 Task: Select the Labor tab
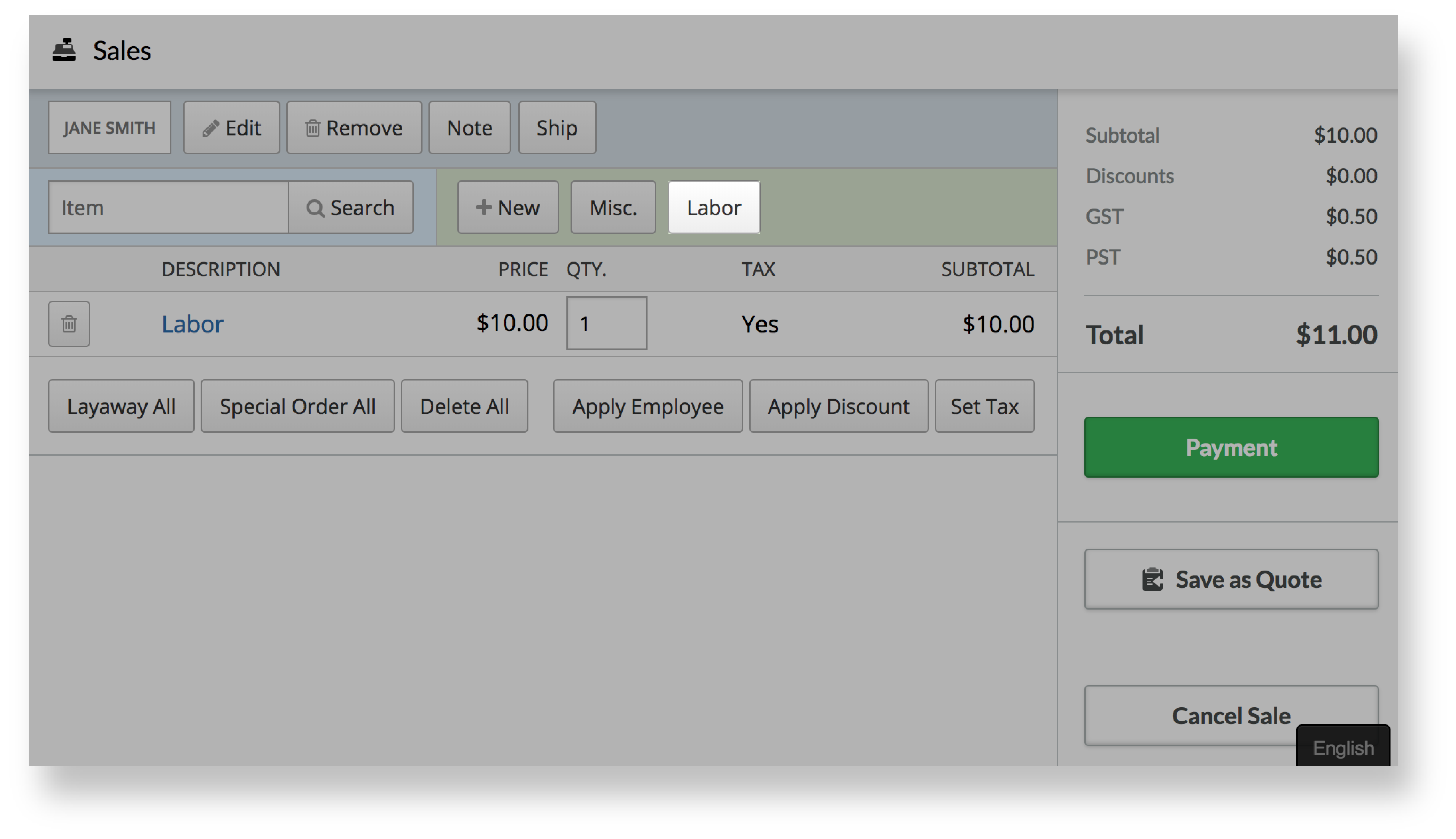pos(714,207)
